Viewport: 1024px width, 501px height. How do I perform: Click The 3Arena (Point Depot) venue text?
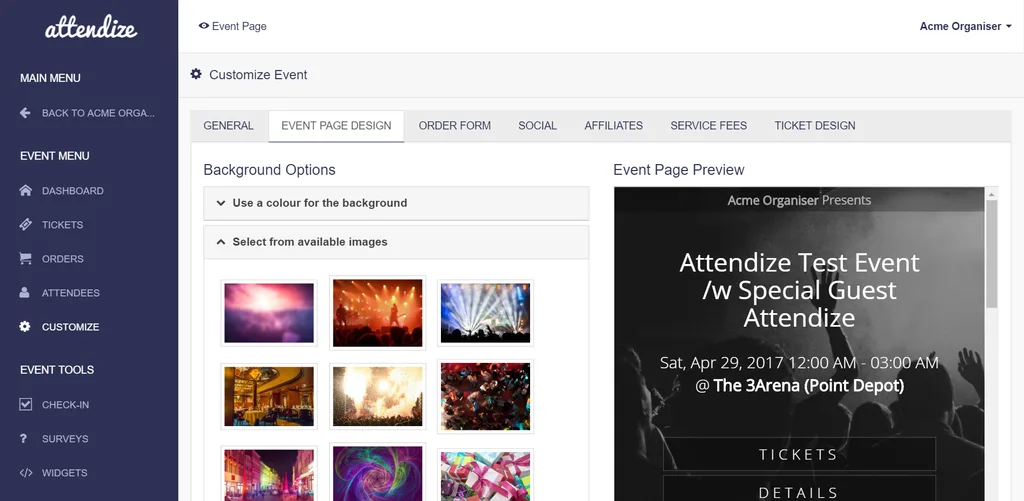coord(808,385)
